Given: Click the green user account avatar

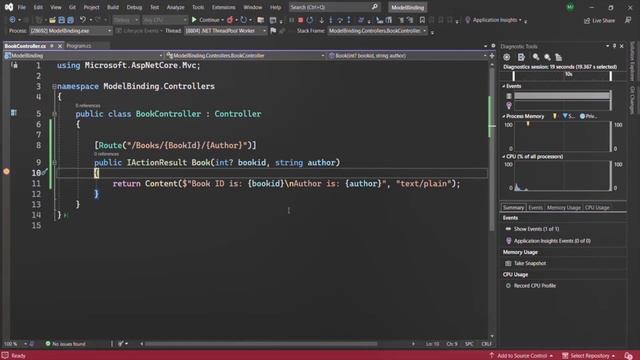Looking at the screenshot, I should (x=570, y=7).
